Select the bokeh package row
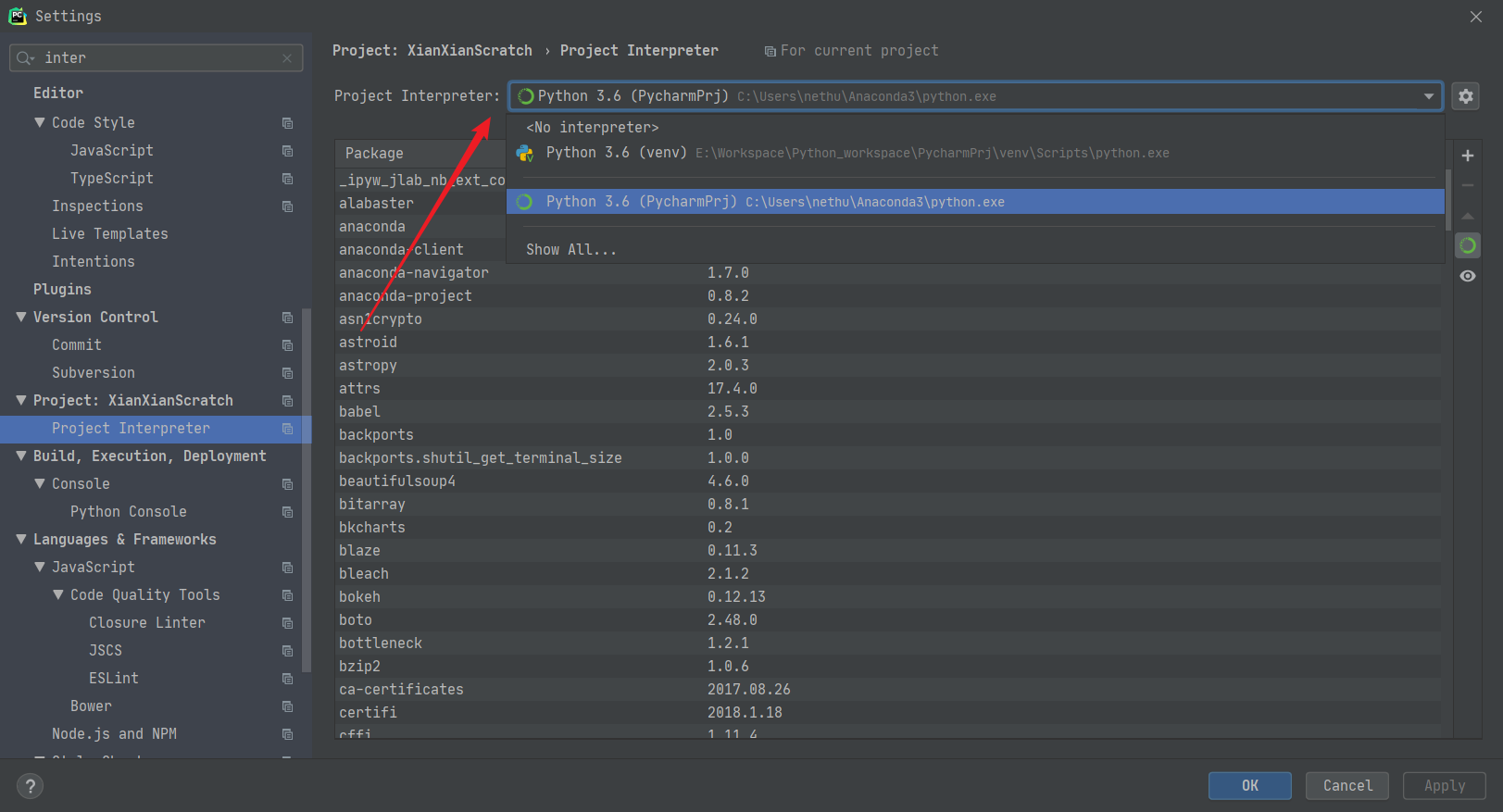 (887, 597)
